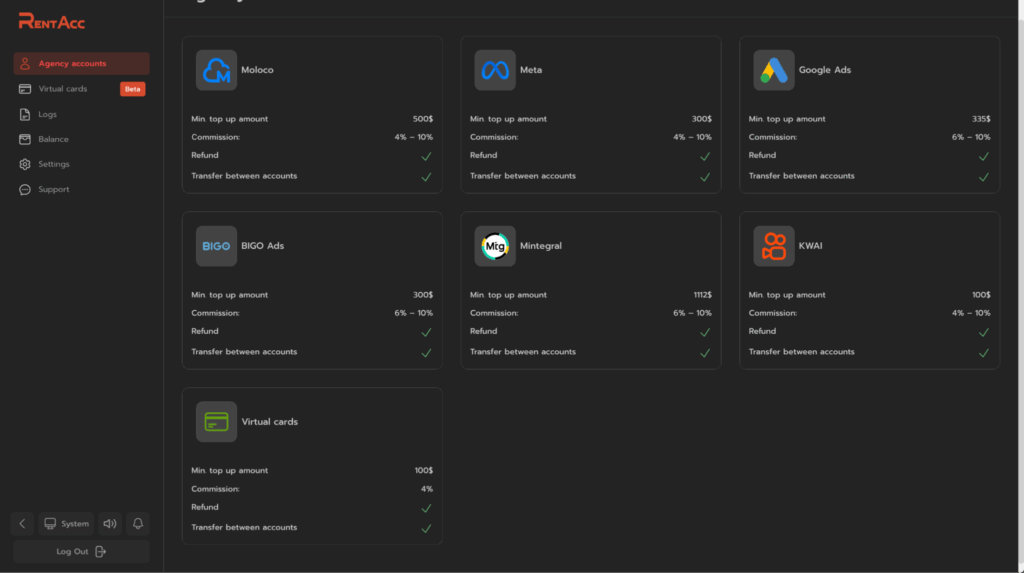
Task: Click Meta's Refund checkmark
Action: pos(705,156)
